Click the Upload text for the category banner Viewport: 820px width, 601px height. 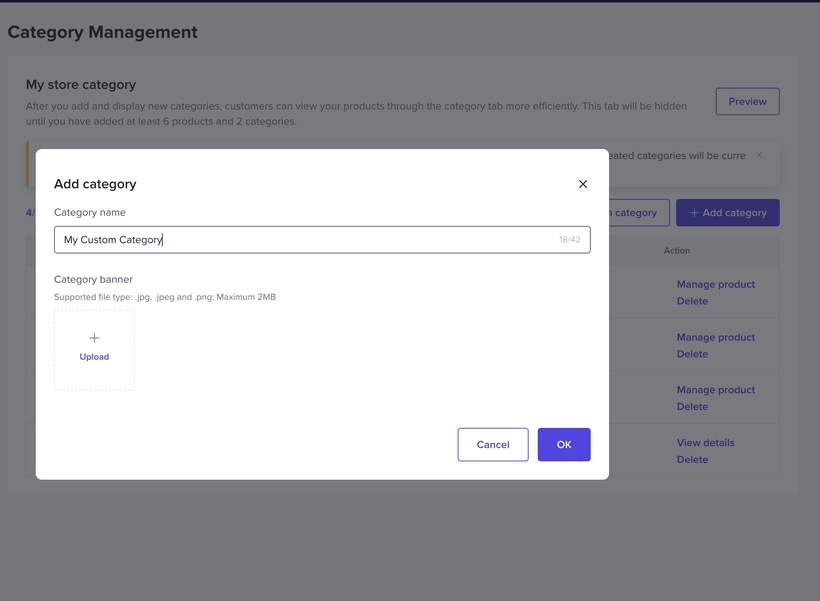point(94,357)
